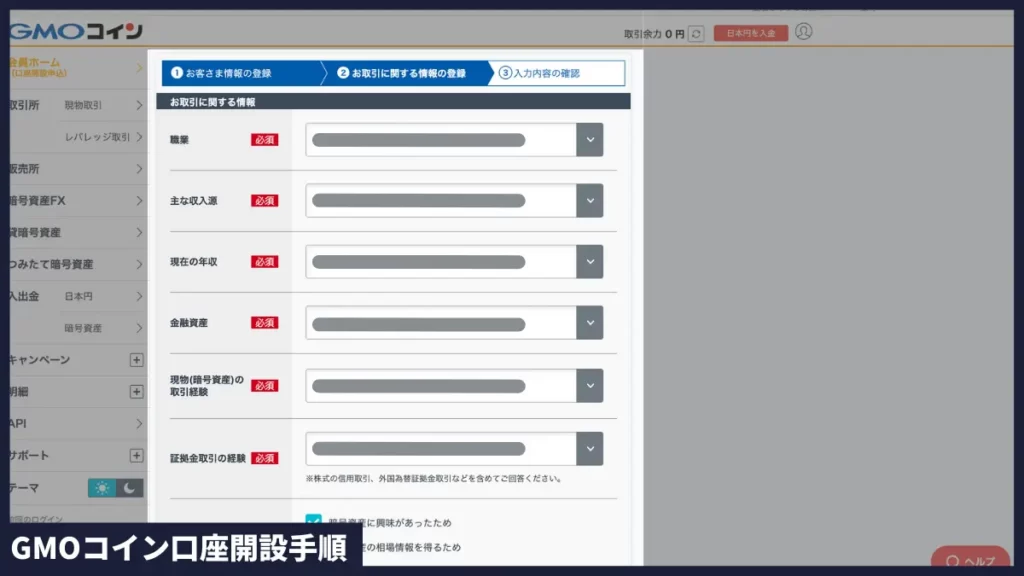Open the 証拠金取引の経験 dropdown
The width and height of the screenshot is (1024, 576).
click(454, 449)
